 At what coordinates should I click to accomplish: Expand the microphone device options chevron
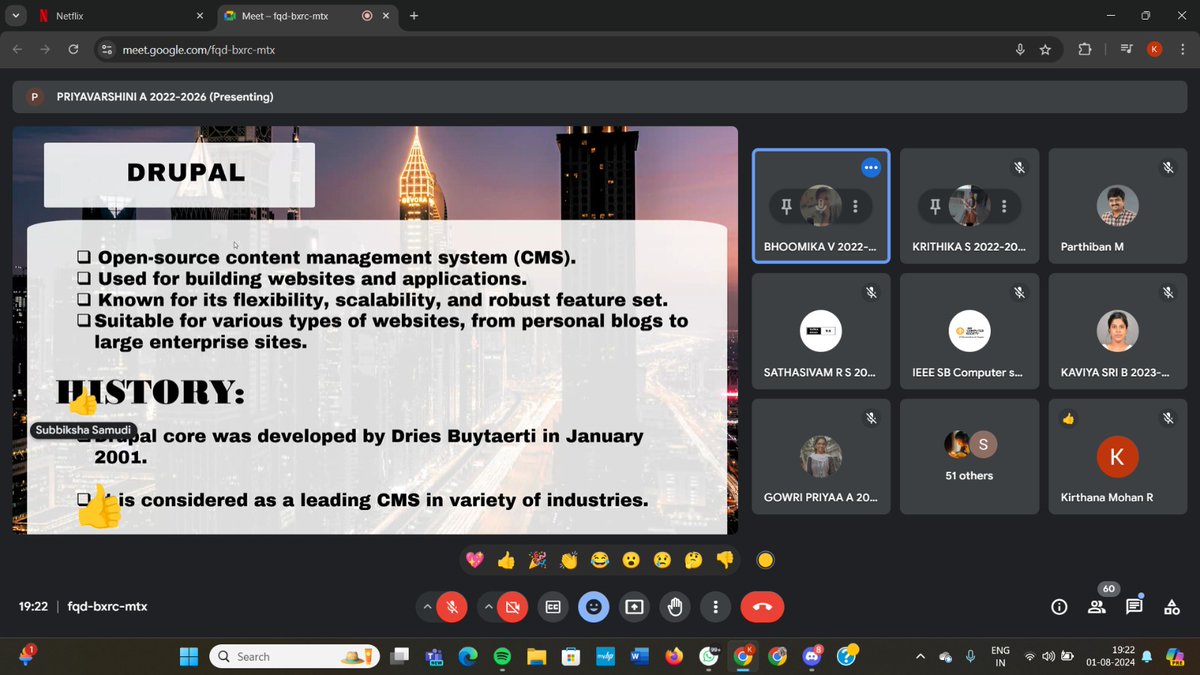[x=427, y=606]
